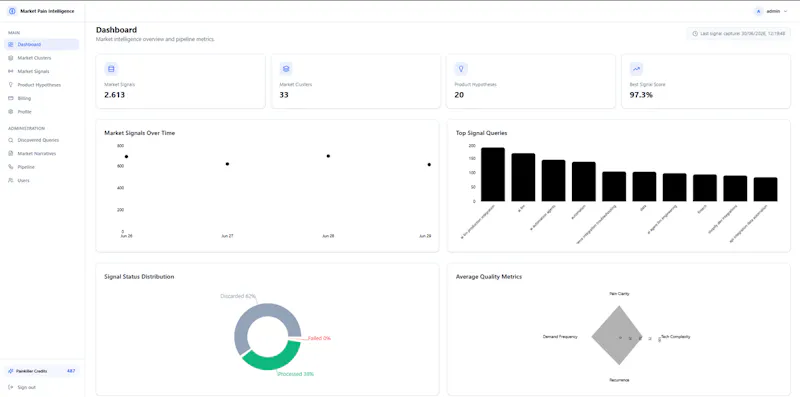Expand the admin account dropdown chevron
800x397 pixels.
tap(785, 11)
